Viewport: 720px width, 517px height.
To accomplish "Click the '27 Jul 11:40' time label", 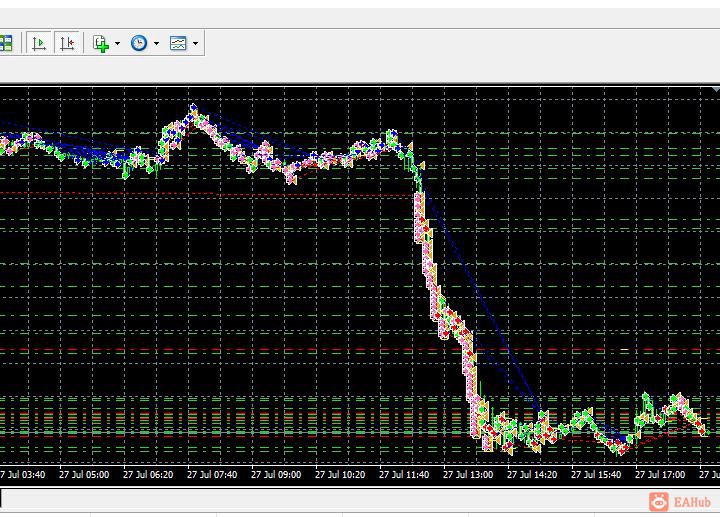I will click(x=404, y=475).
